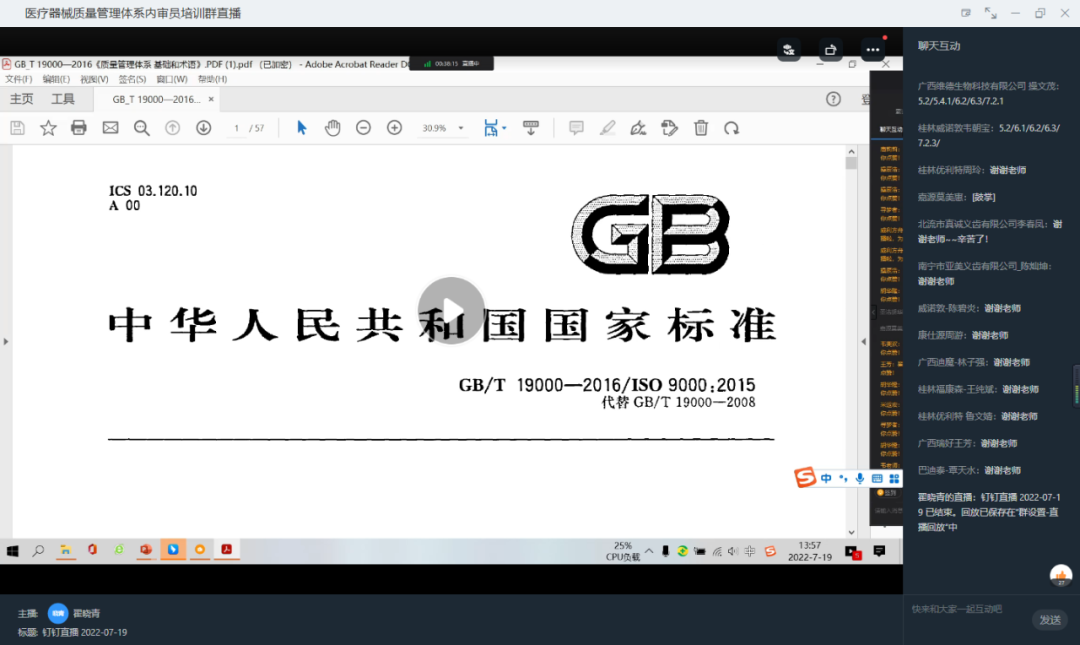
Task: Select the GB_T 19000—2016 document tab
Action: click(x=156, y=99)
